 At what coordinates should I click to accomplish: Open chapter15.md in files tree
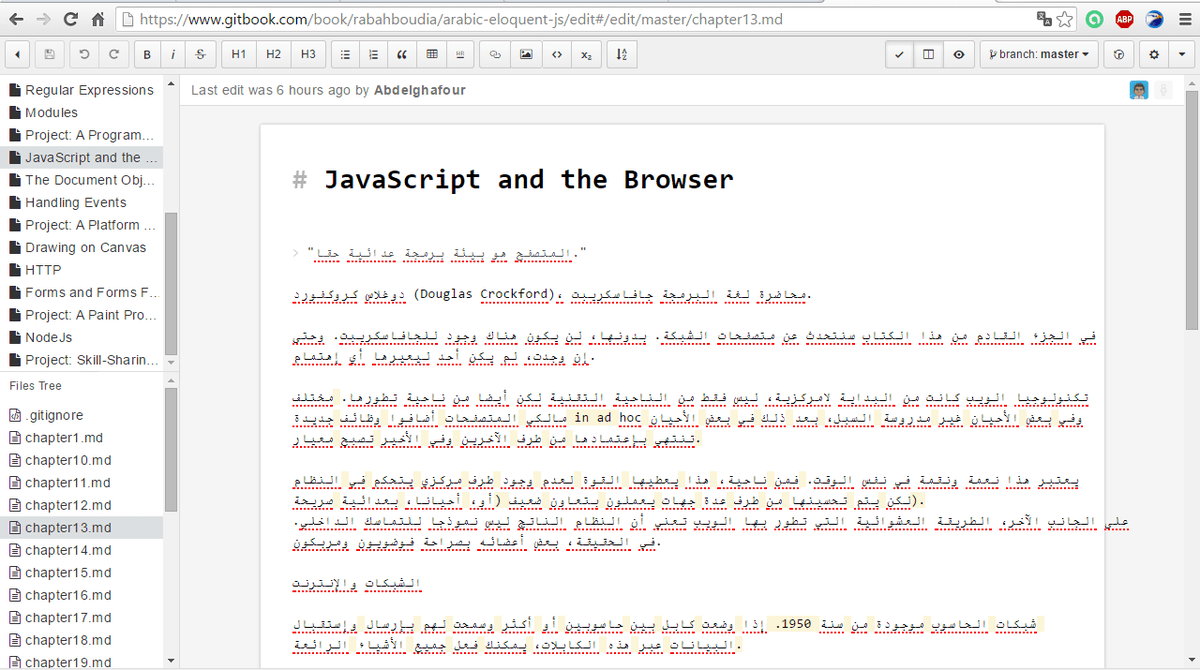[x=82, y=573]
